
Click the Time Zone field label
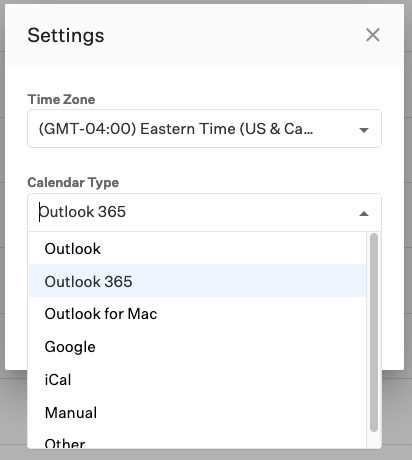click(x=61, y=99)
